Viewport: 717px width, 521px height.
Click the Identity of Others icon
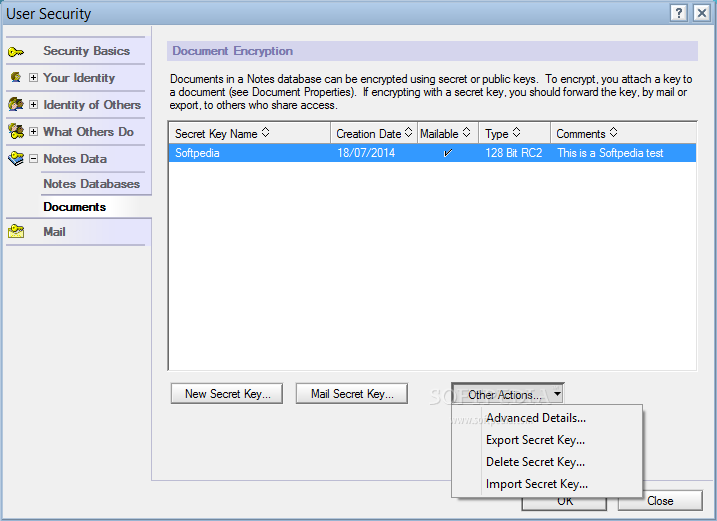point(16,104)
